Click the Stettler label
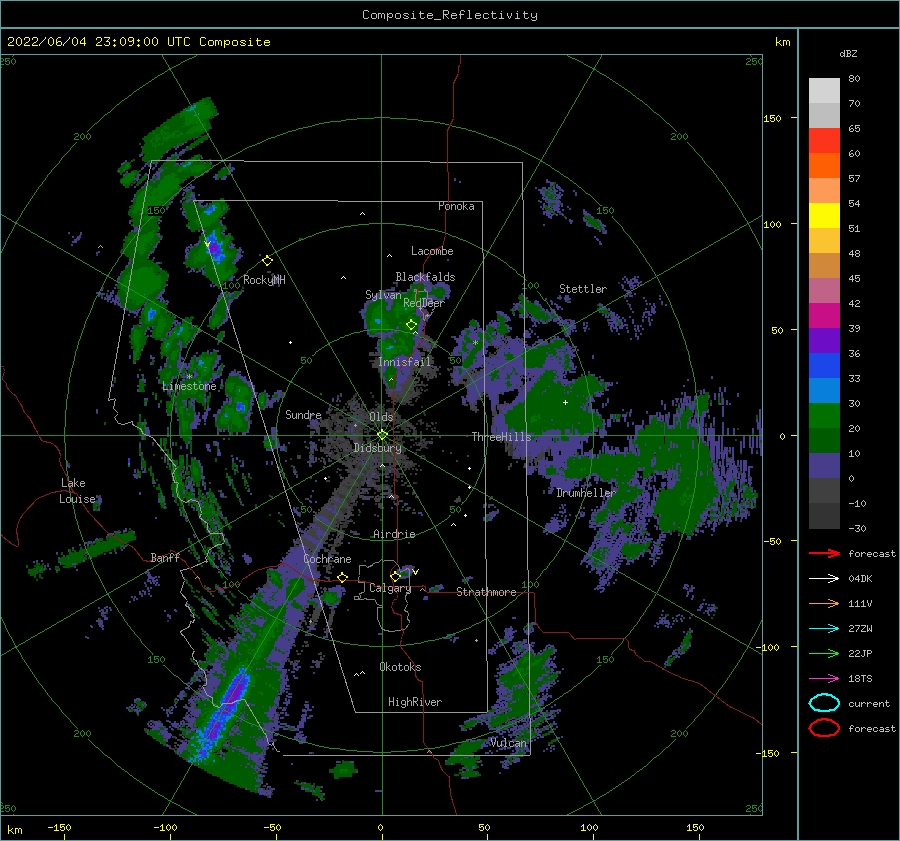Image resolution: width=900 pixels, height=841 pixels. pos(583,289)
